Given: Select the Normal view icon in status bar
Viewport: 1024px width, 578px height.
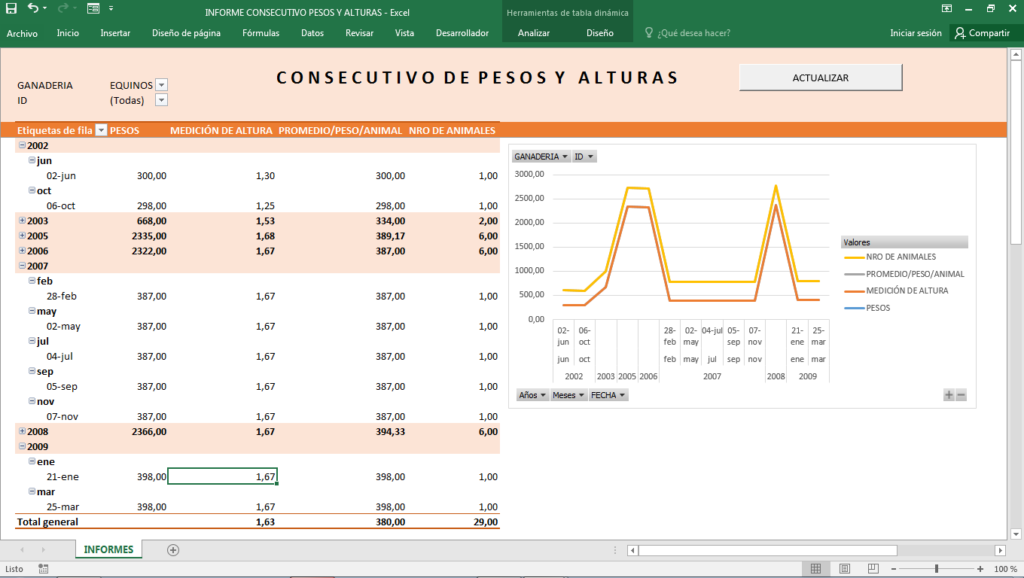Looking at the screenshot, I should click(x=816, y=569).
